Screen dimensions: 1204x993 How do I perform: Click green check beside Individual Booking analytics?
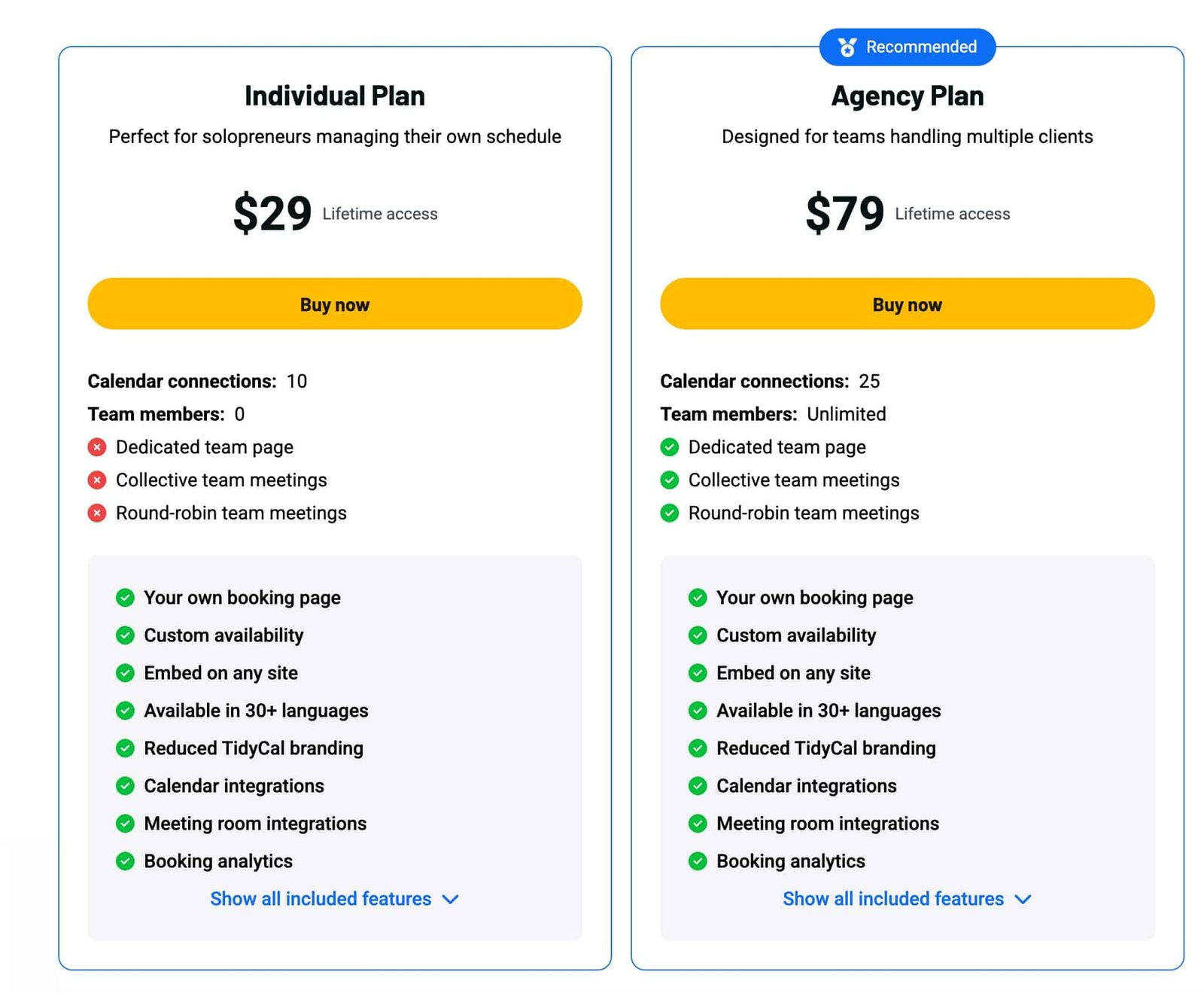point(125,861)
